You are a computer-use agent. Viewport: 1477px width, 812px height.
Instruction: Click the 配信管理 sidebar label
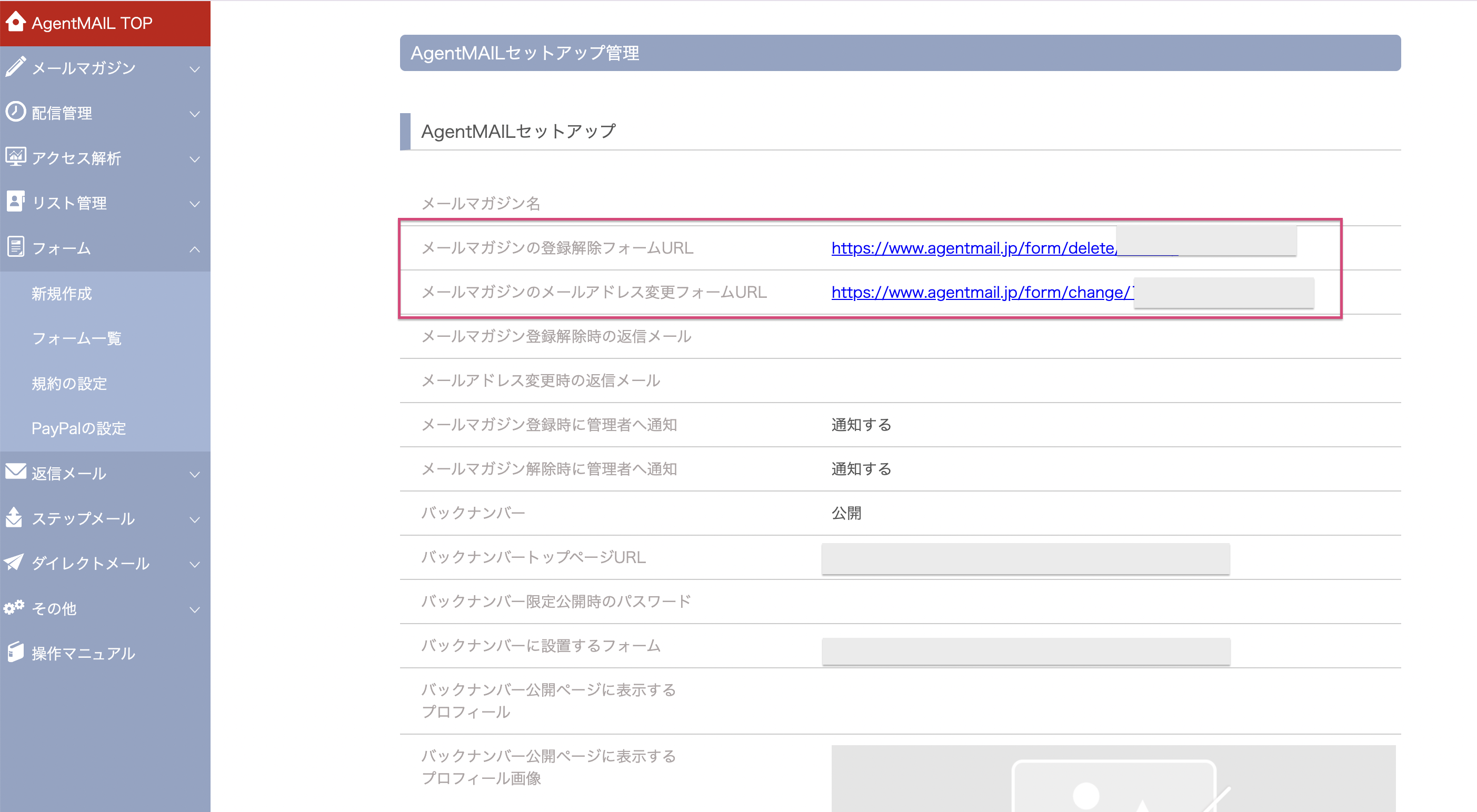(62, 113)
